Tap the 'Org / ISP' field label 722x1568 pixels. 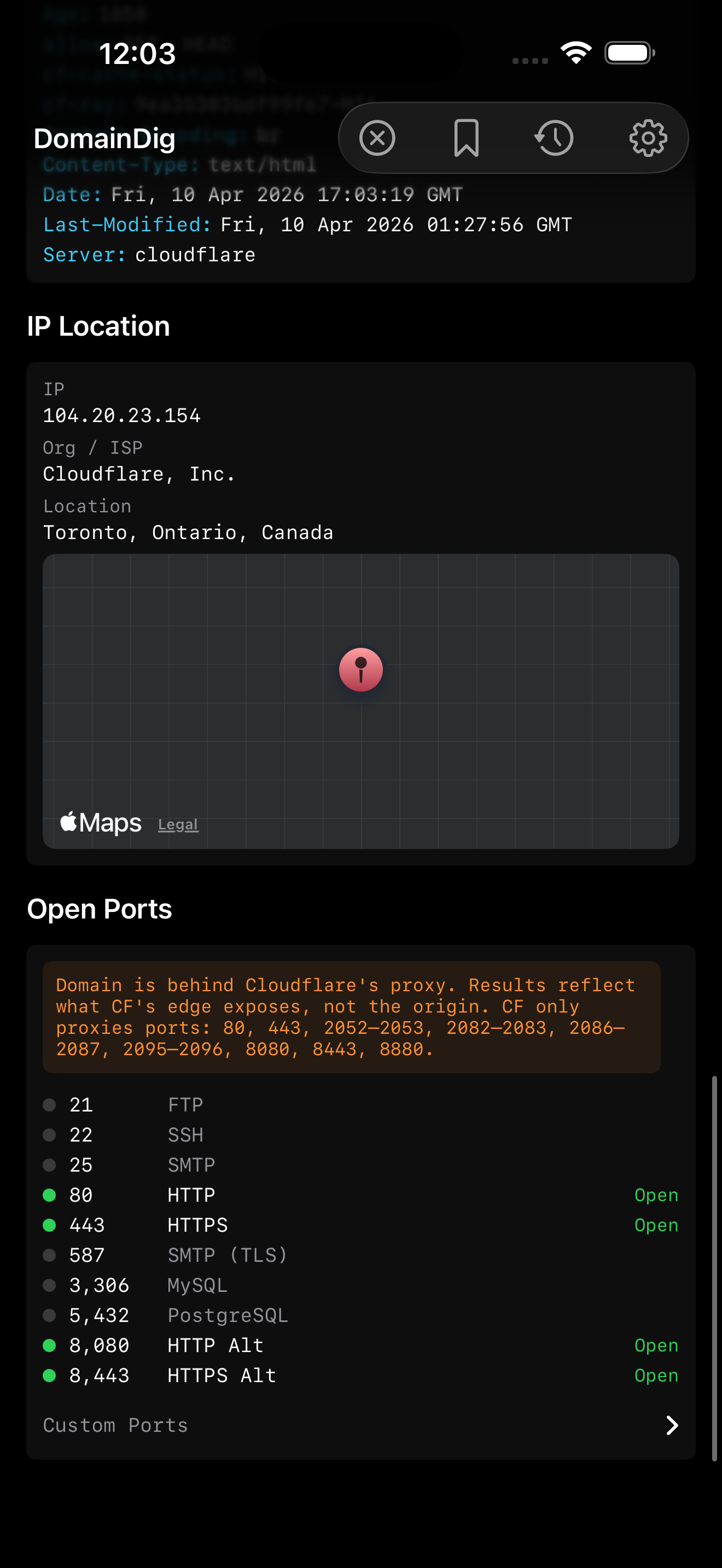coord(92,448)
